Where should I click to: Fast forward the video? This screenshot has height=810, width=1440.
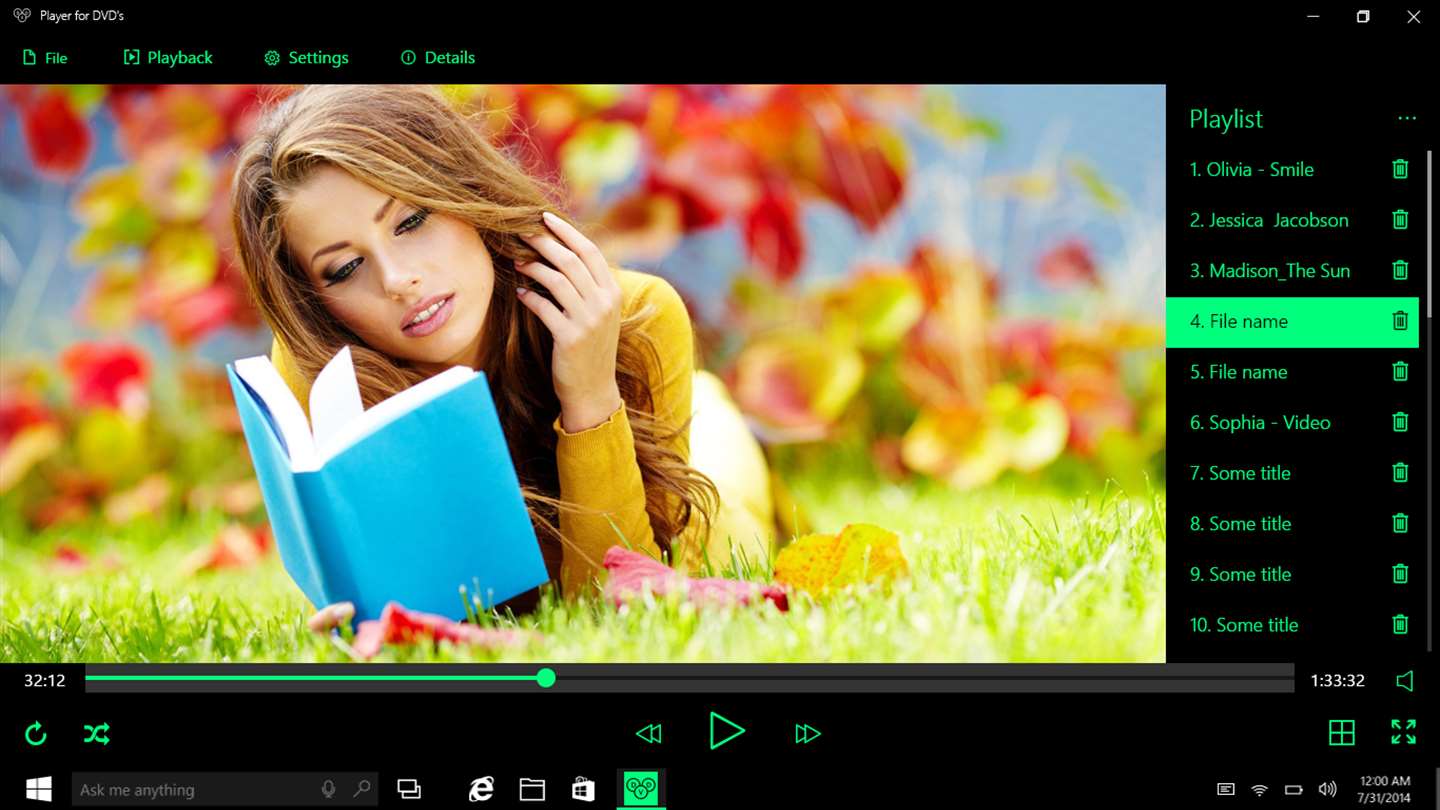tap(807, 734)
